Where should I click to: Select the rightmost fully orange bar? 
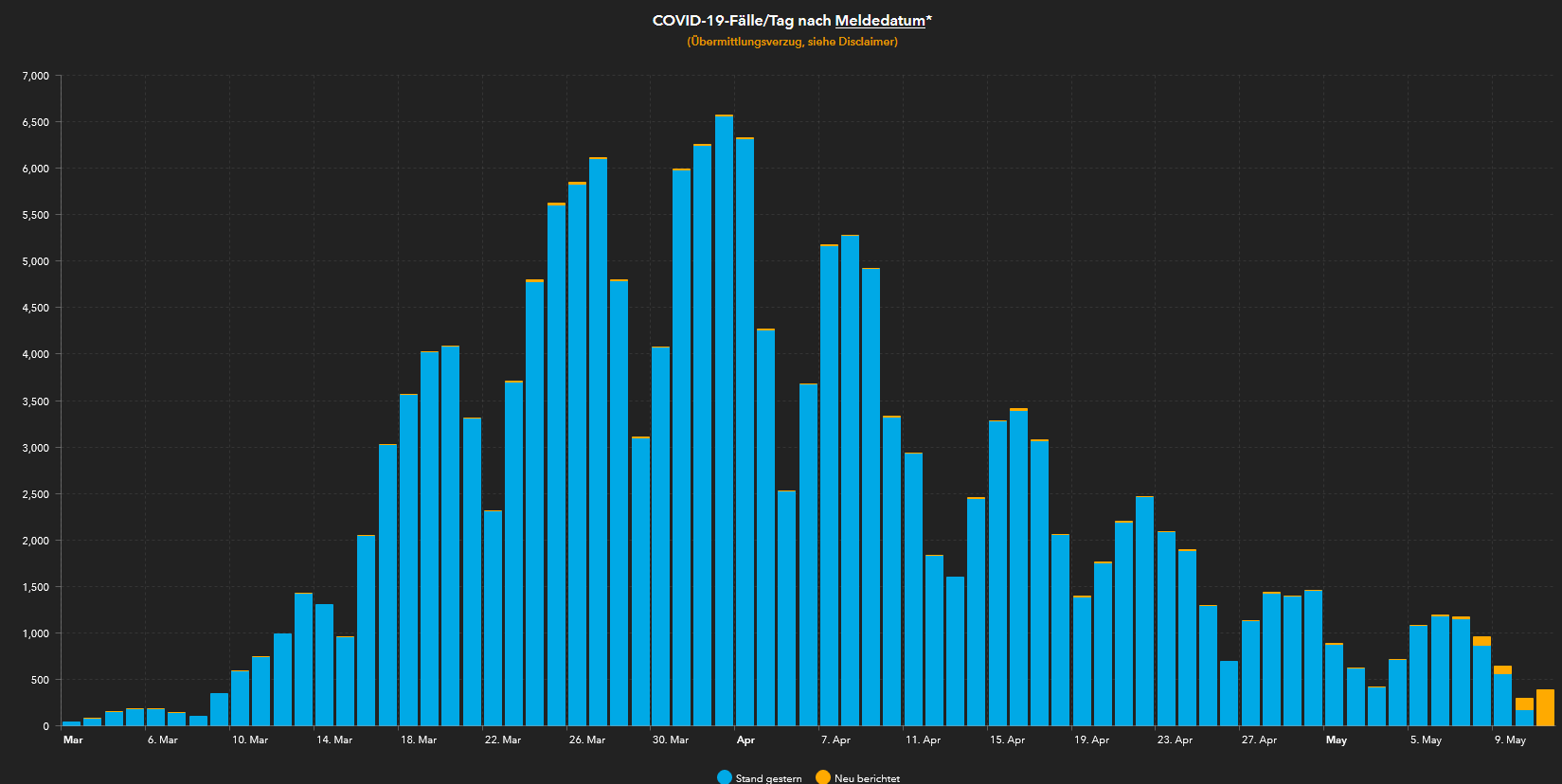point(1545,707)
